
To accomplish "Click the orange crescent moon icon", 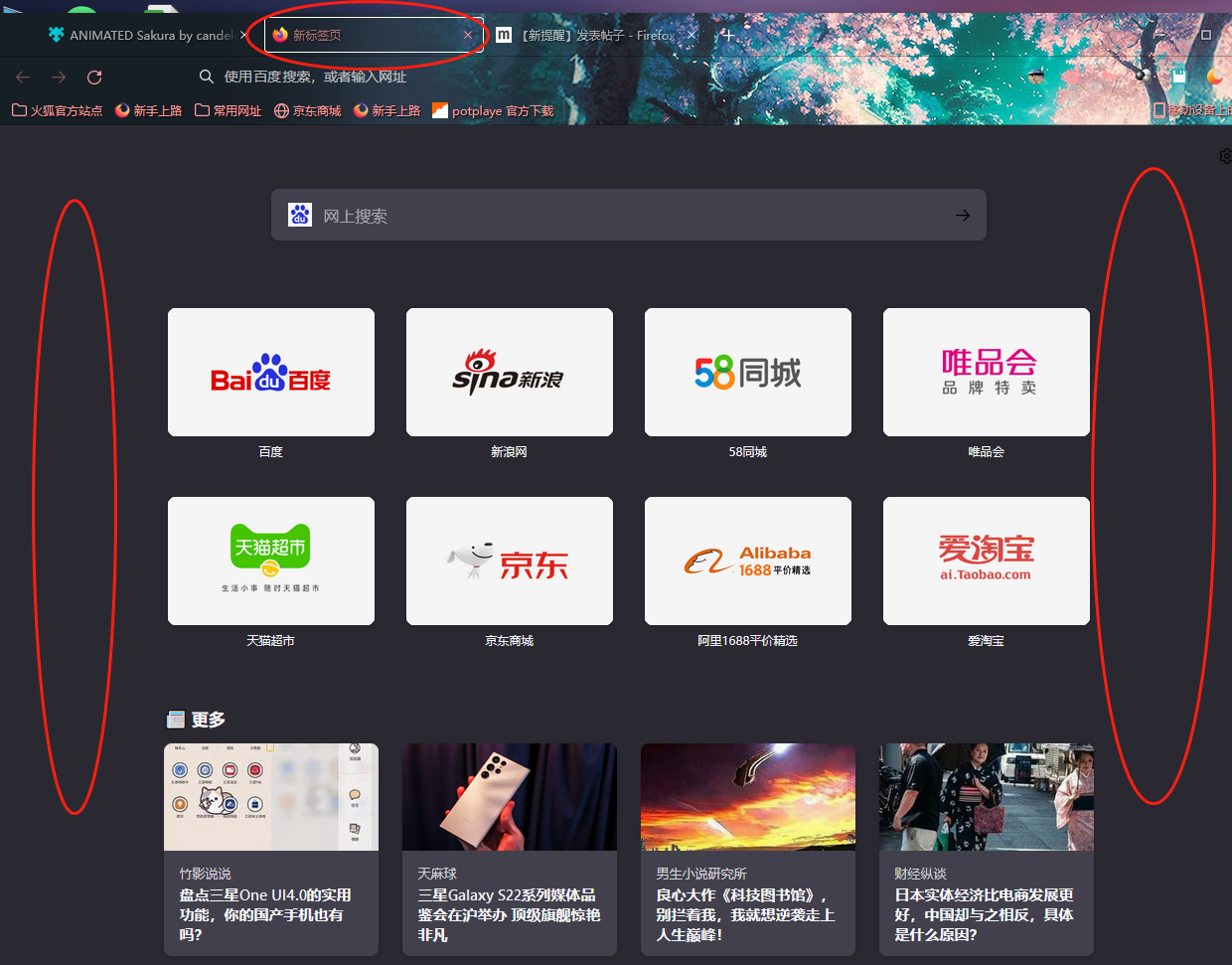I will [1215, 77].
